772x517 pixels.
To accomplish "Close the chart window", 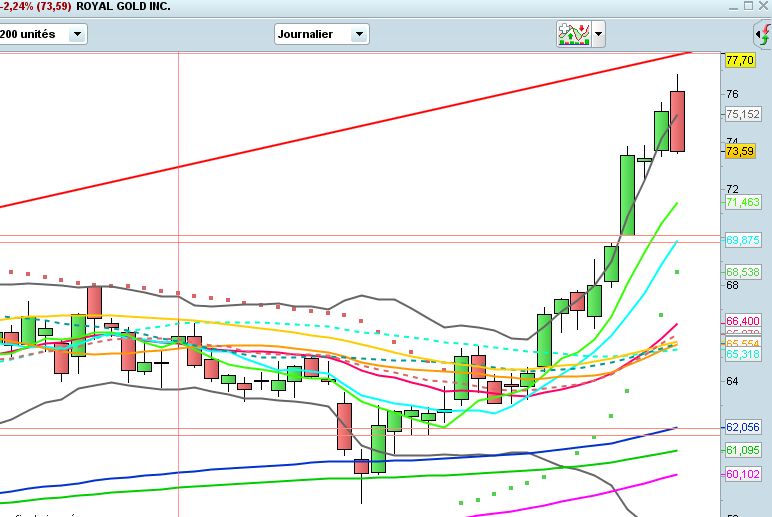I will 763,6.
